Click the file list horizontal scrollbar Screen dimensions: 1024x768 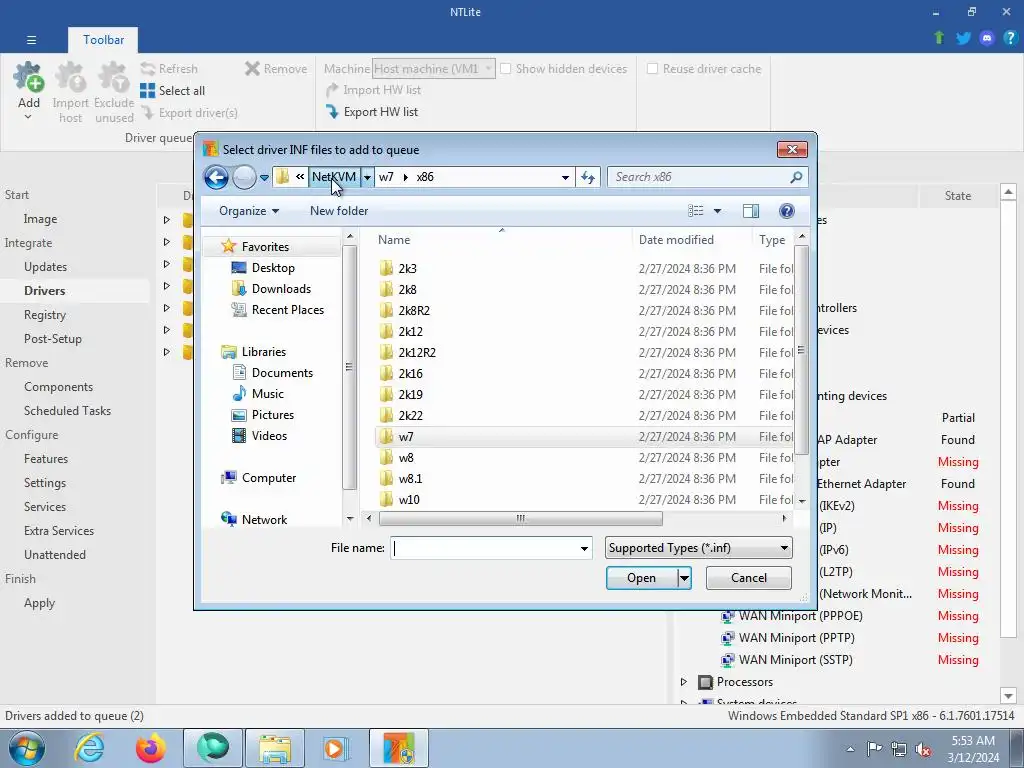coord(520,519)
